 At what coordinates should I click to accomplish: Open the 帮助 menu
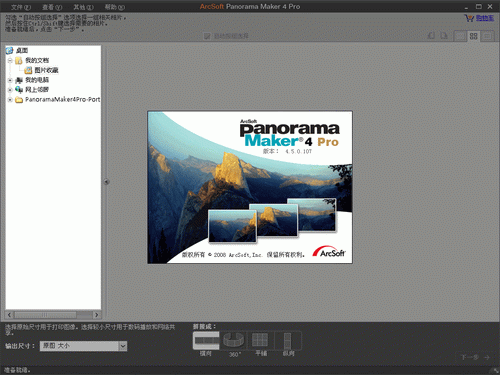pos(115,7)
